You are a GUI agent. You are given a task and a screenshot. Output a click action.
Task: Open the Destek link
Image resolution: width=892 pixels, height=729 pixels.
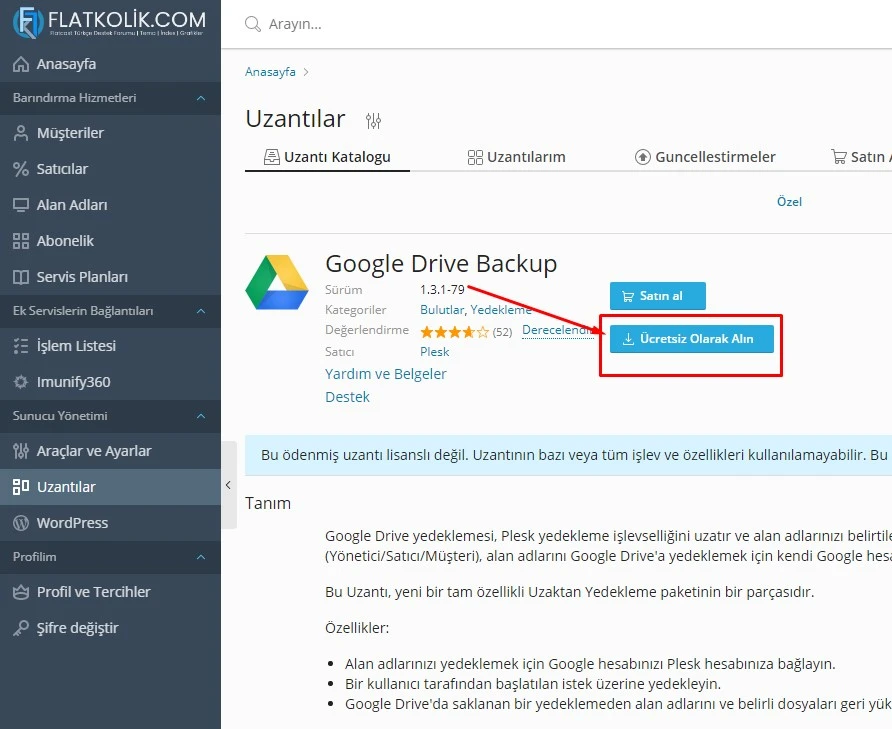[347, 396]
